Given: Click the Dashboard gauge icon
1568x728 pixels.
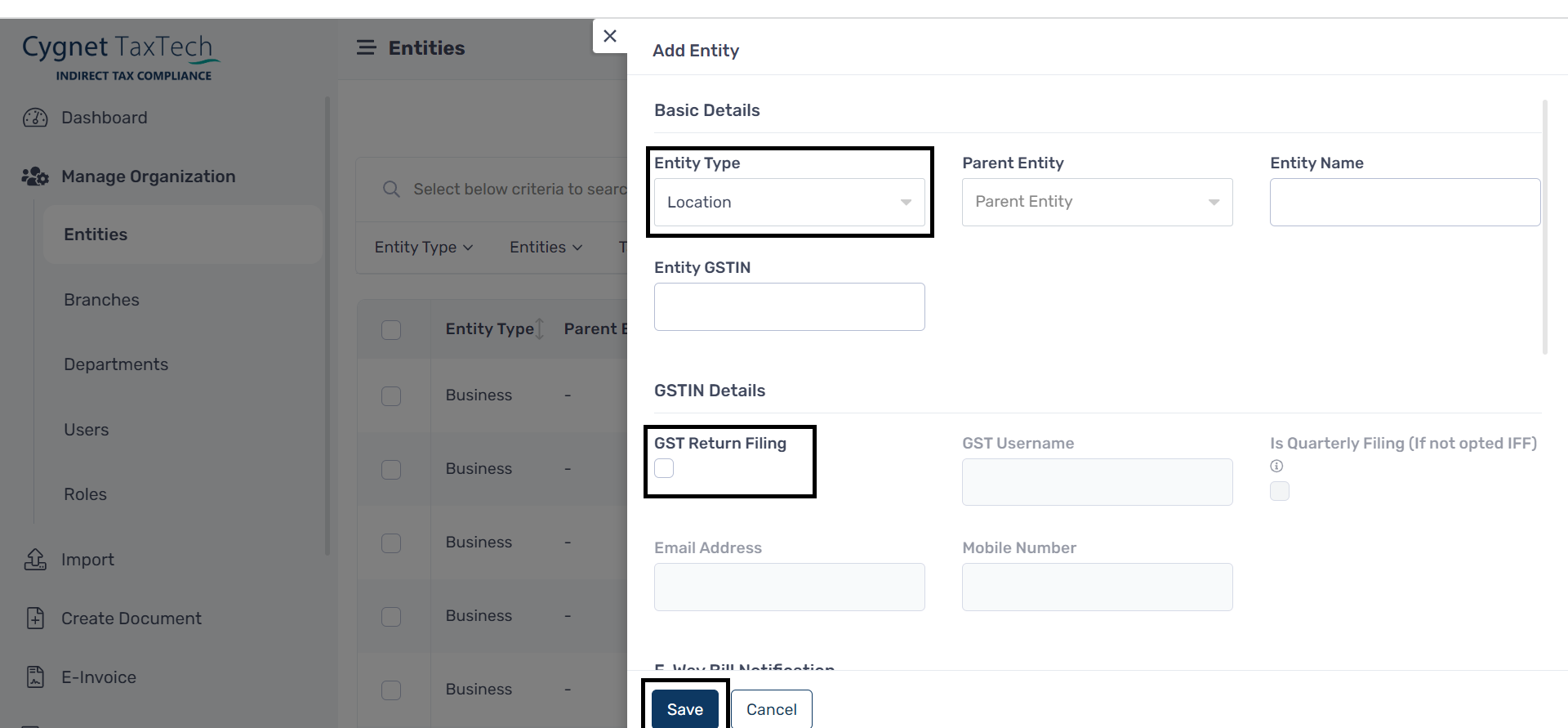Looking at the screenshot, I should coord(35,118).
